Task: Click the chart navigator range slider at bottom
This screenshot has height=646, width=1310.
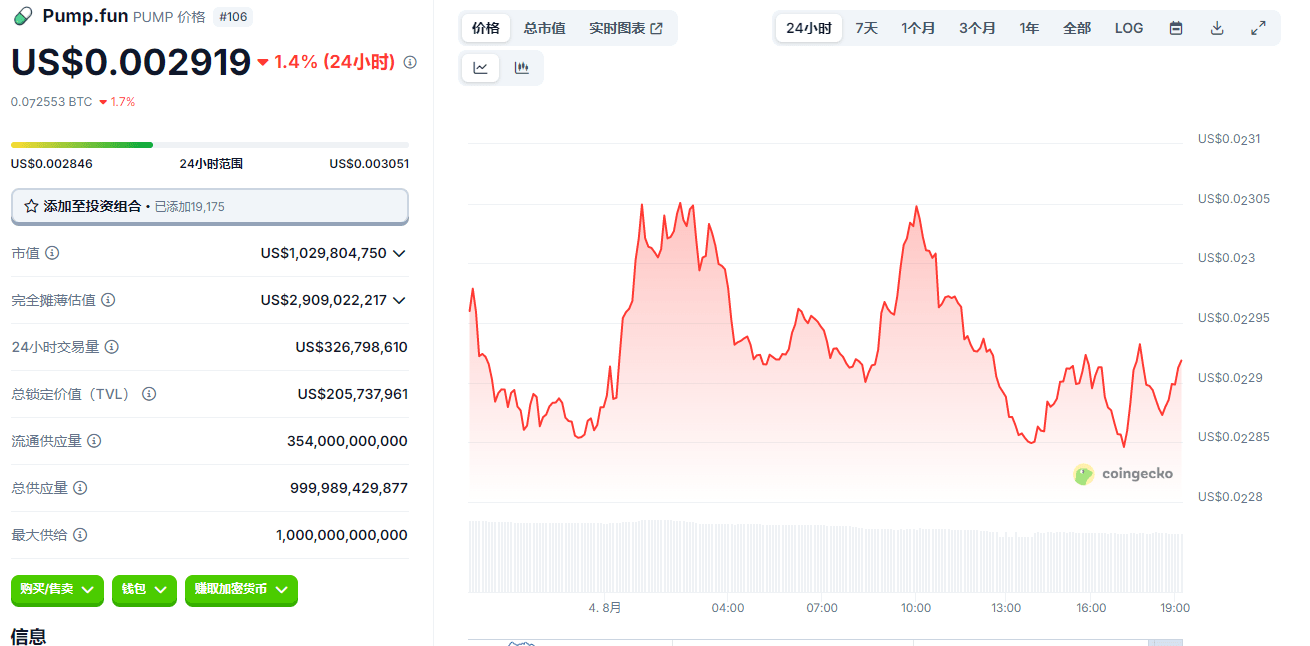Action: tap(825, 642)
